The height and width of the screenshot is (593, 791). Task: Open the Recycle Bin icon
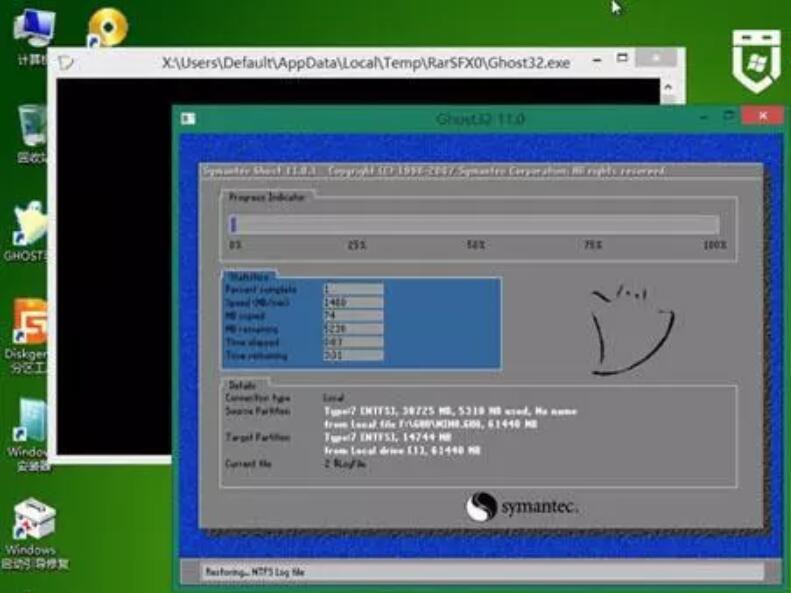click(x=33, y=128)
